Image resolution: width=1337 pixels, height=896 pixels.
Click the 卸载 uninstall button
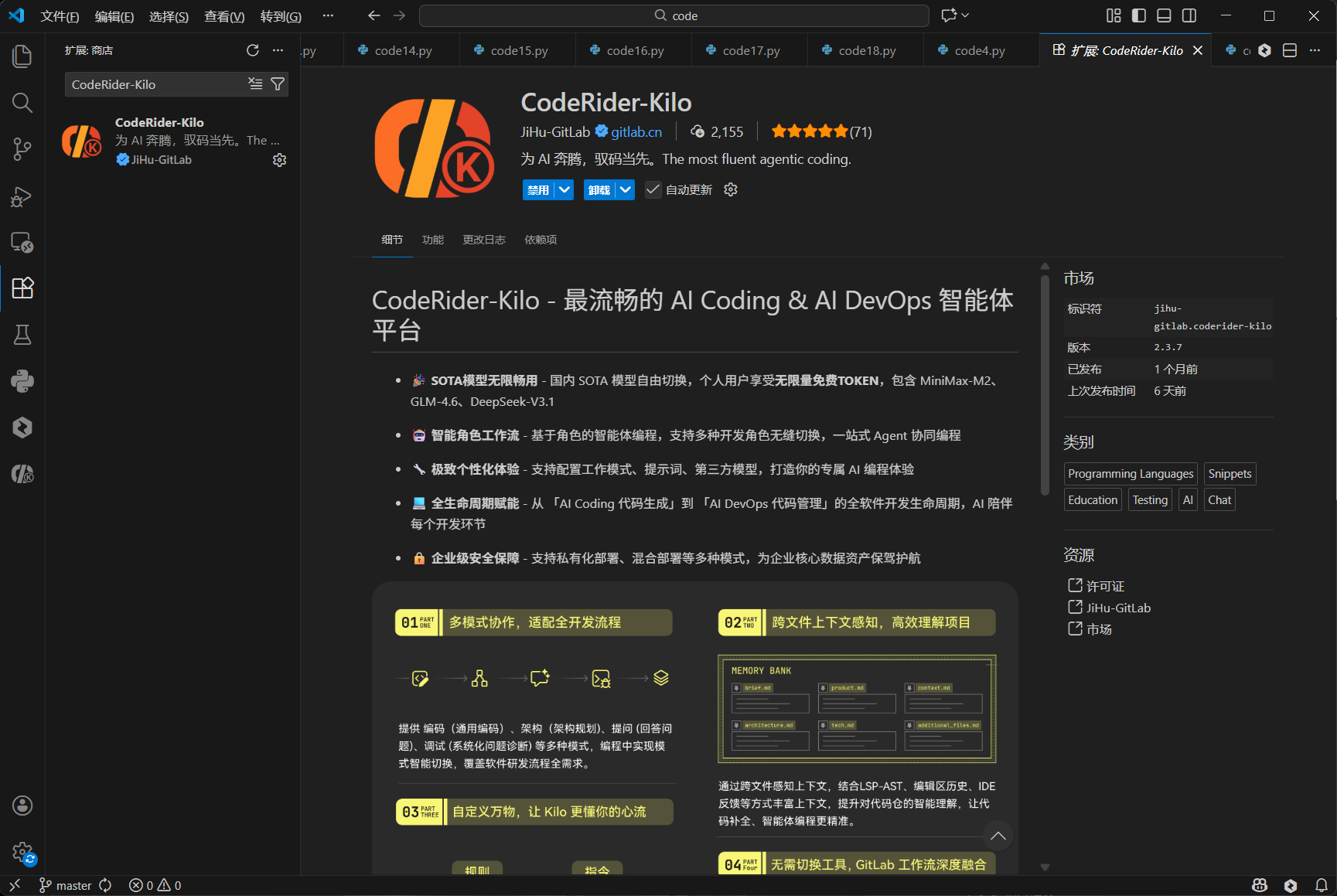(x=600, y=190)
